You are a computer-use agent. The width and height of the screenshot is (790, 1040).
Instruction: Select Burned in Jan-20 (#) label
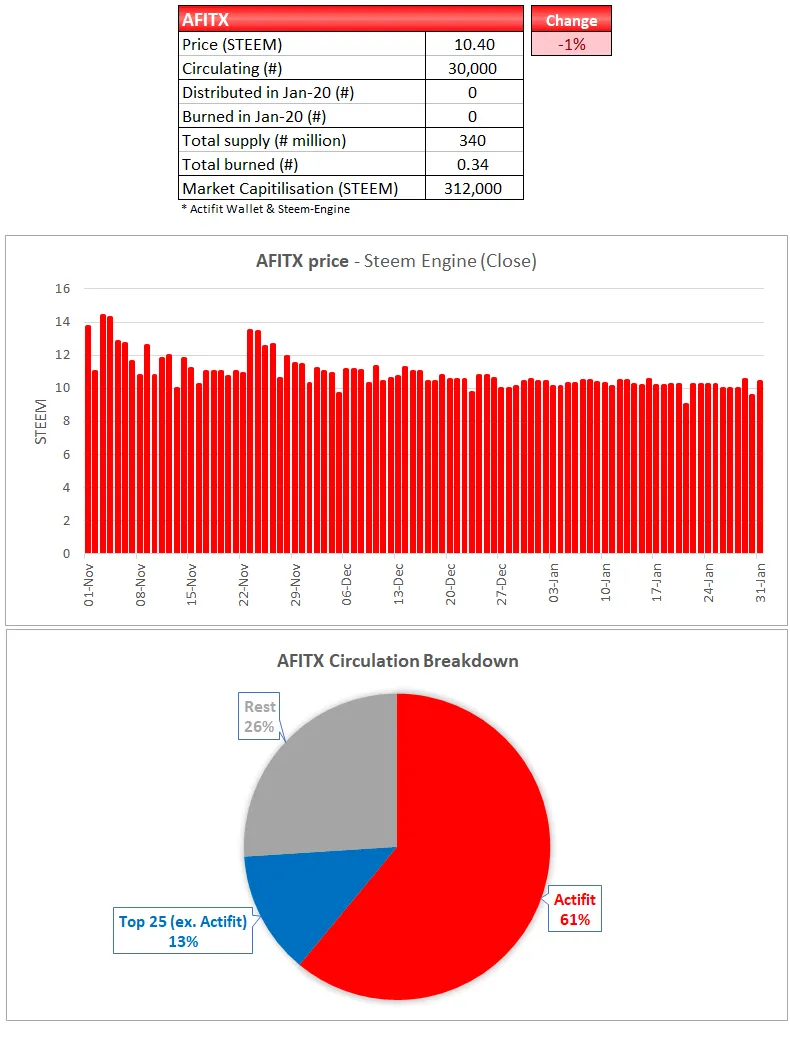click(254, 116)
